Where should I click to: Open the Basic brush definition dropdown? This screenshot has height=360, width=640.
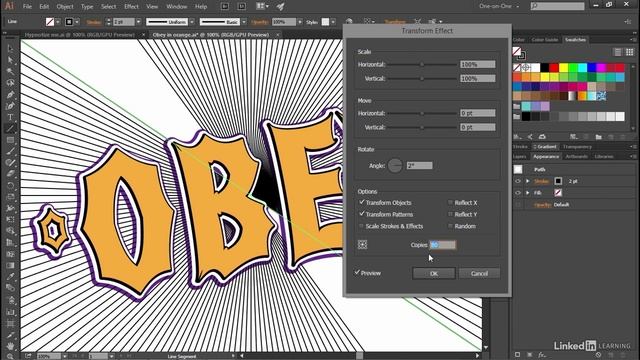[x=244, y=22]
